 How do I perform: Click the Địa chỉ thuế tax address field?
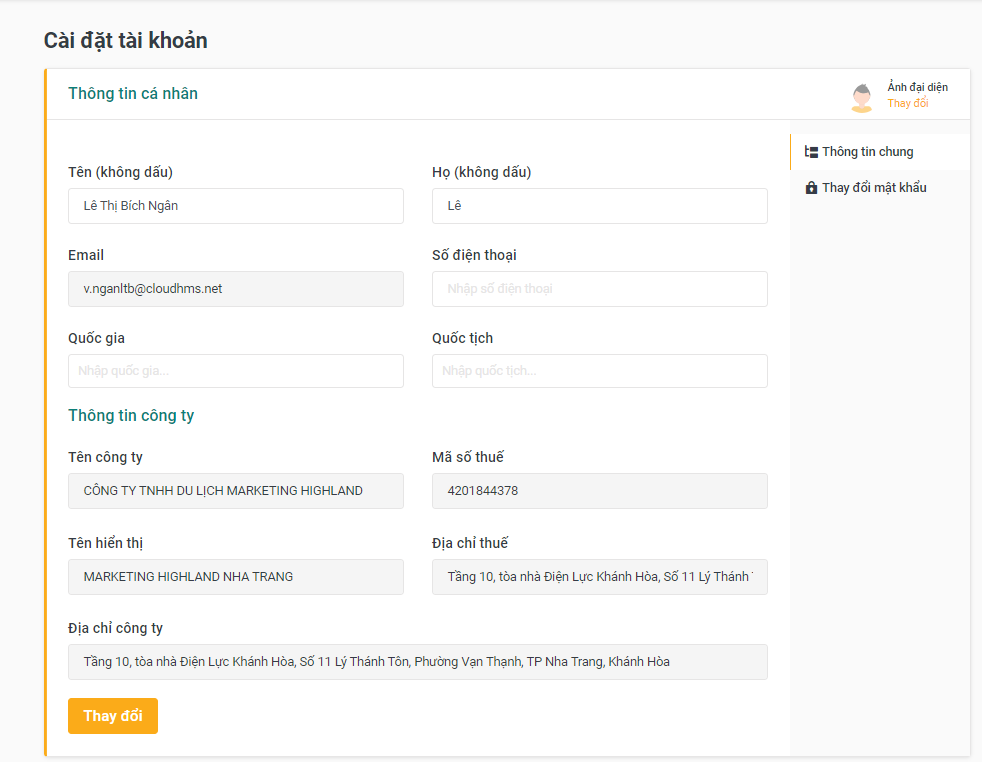tap(600, 577)
